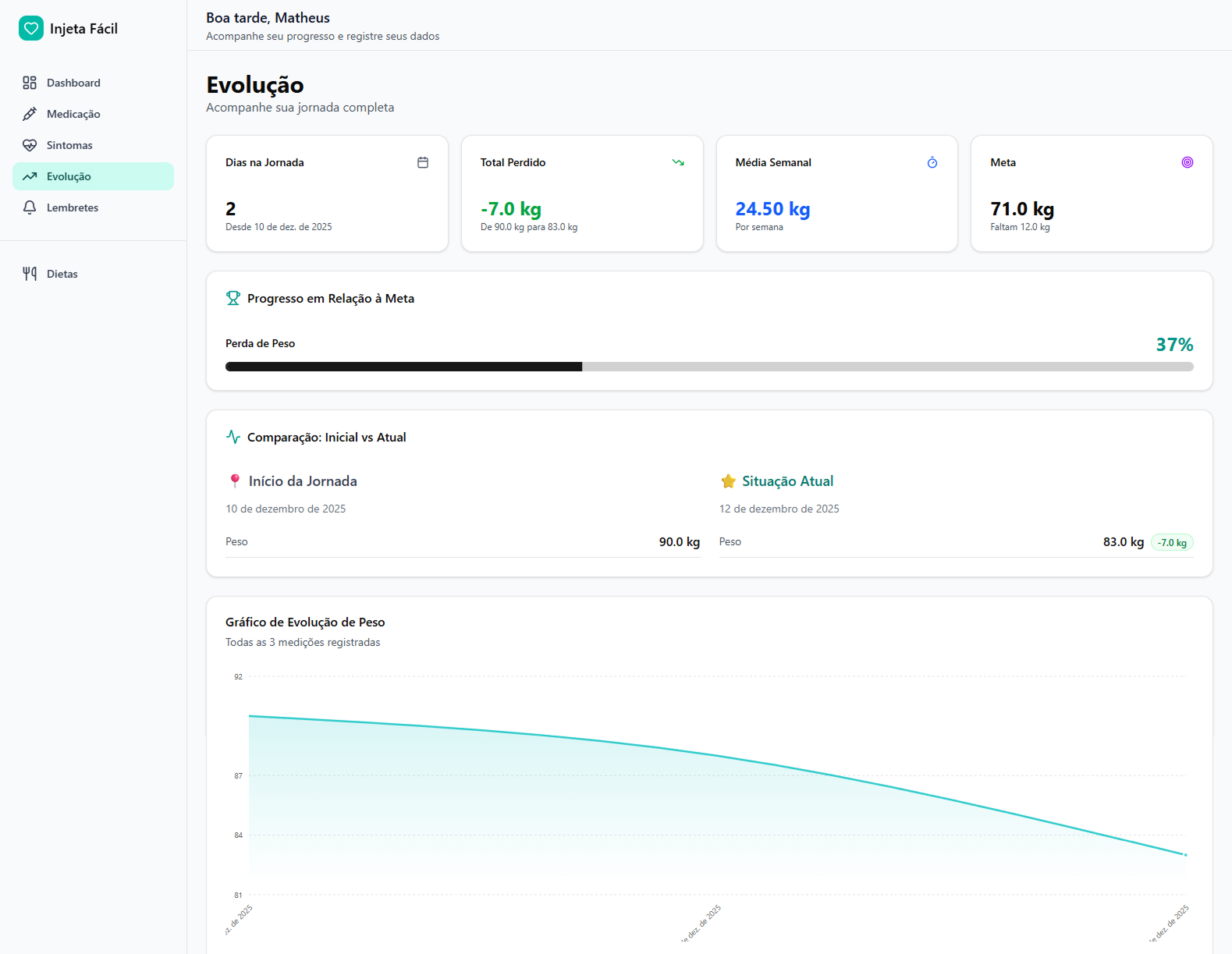Image resolution: width=1232 pixels, height=954 pixels.
Task: Click the Injeta Fácil app title
Action: pyautogui.click(x=83, y=29)
